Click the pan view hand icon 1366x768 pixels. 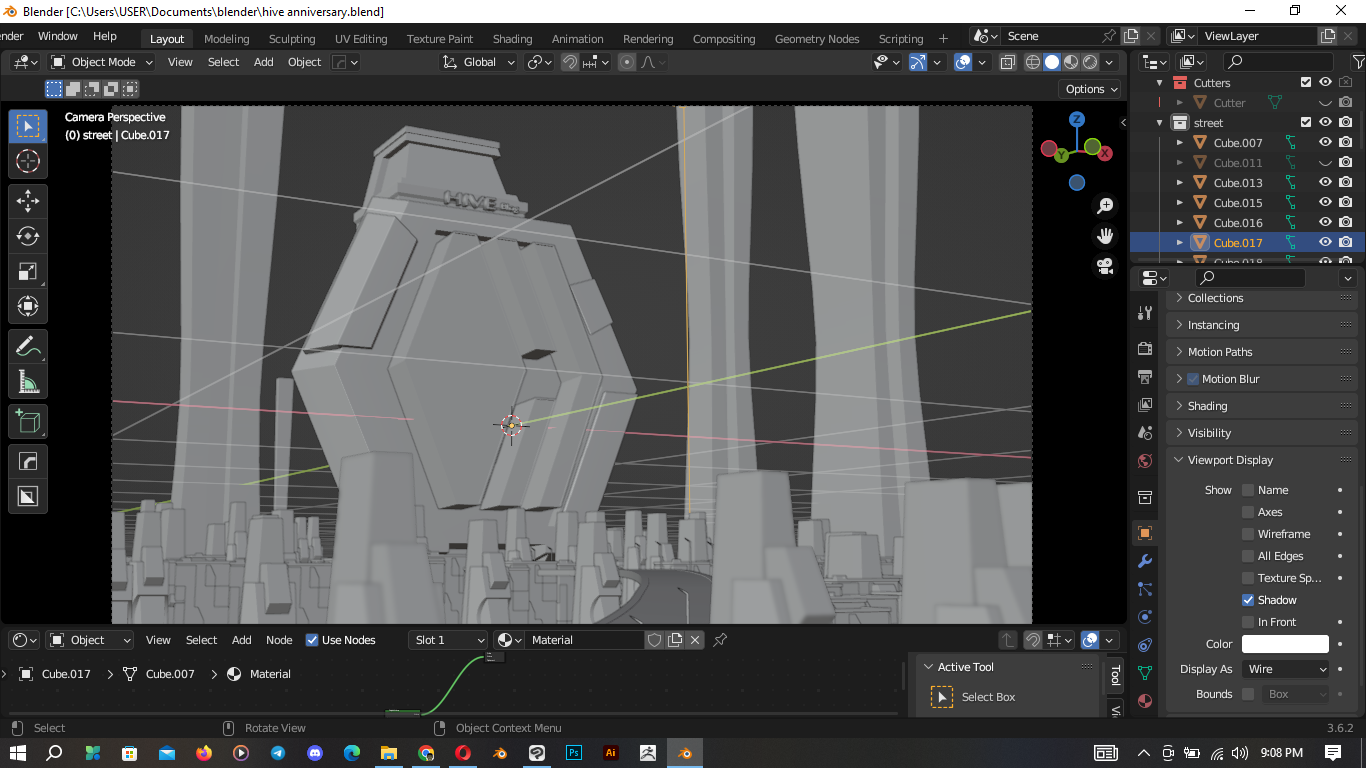[x=1105, y=236]
